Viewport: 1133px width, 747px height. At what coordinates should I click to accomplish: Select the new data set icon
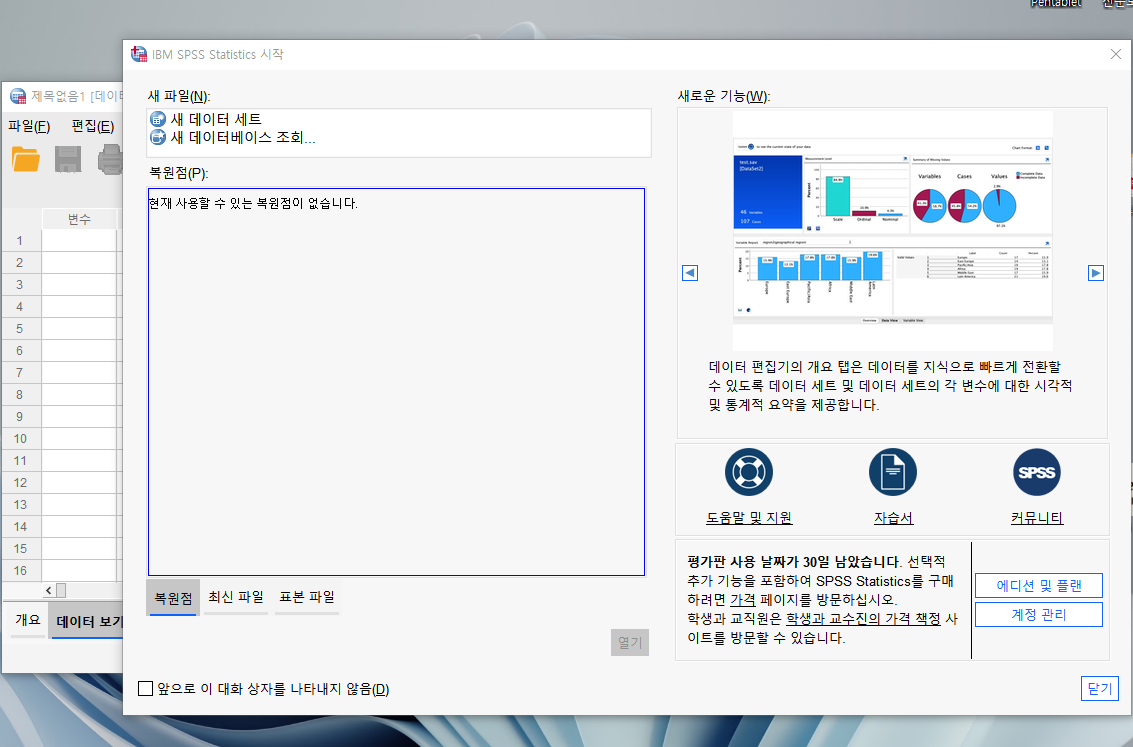point(158,119)
